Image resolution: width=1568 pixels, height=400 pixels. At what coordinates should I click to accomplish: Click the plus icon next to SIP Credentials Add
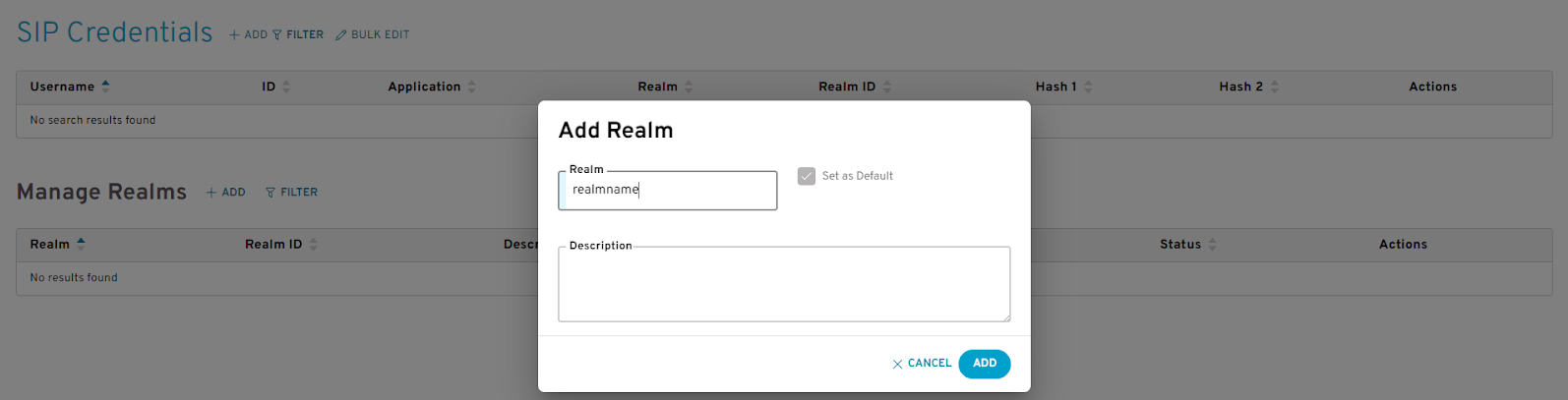pos(234,34)
